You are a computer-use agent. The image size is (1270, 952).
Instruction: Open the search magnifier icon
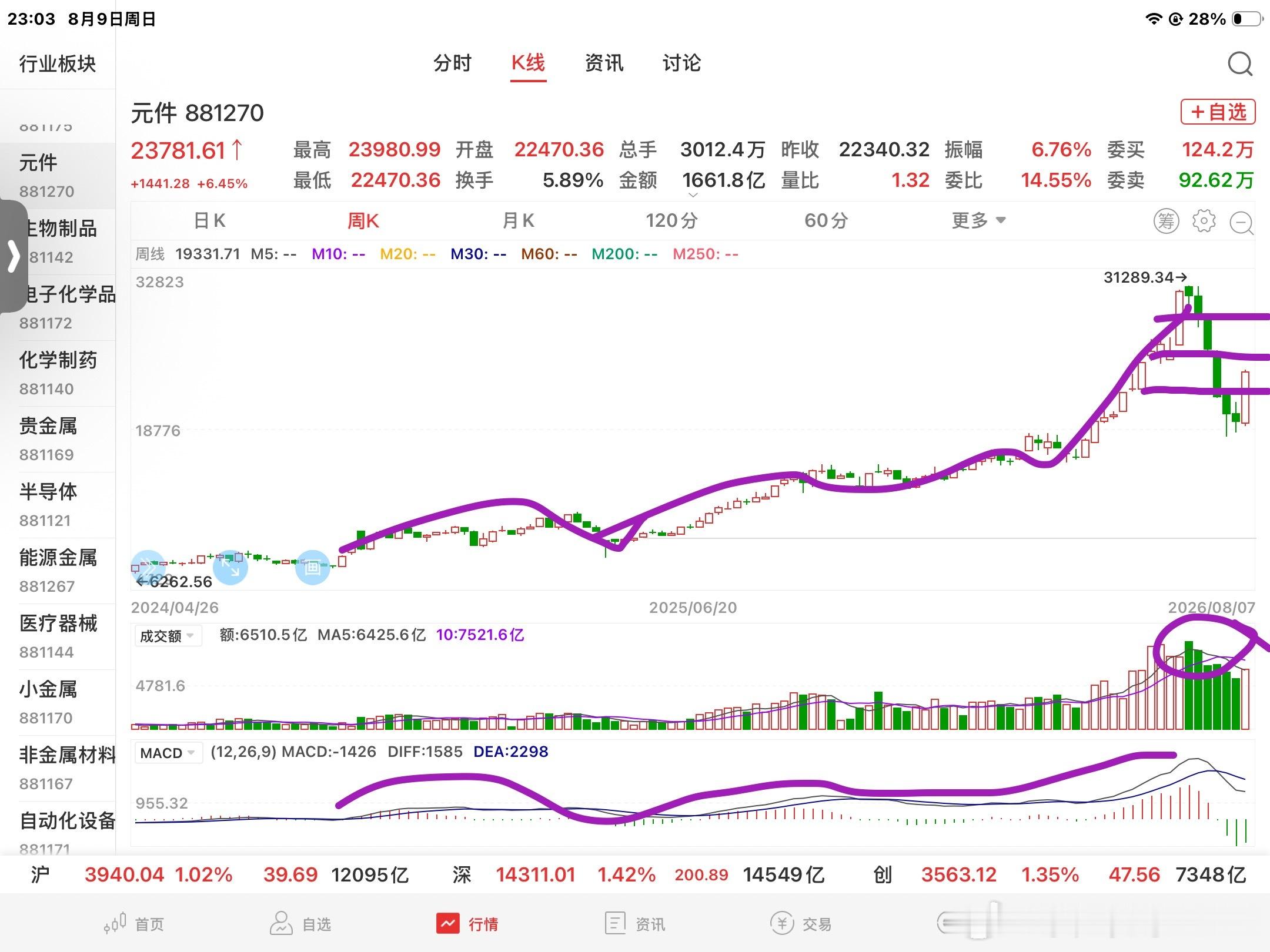tap(1240, 64)
